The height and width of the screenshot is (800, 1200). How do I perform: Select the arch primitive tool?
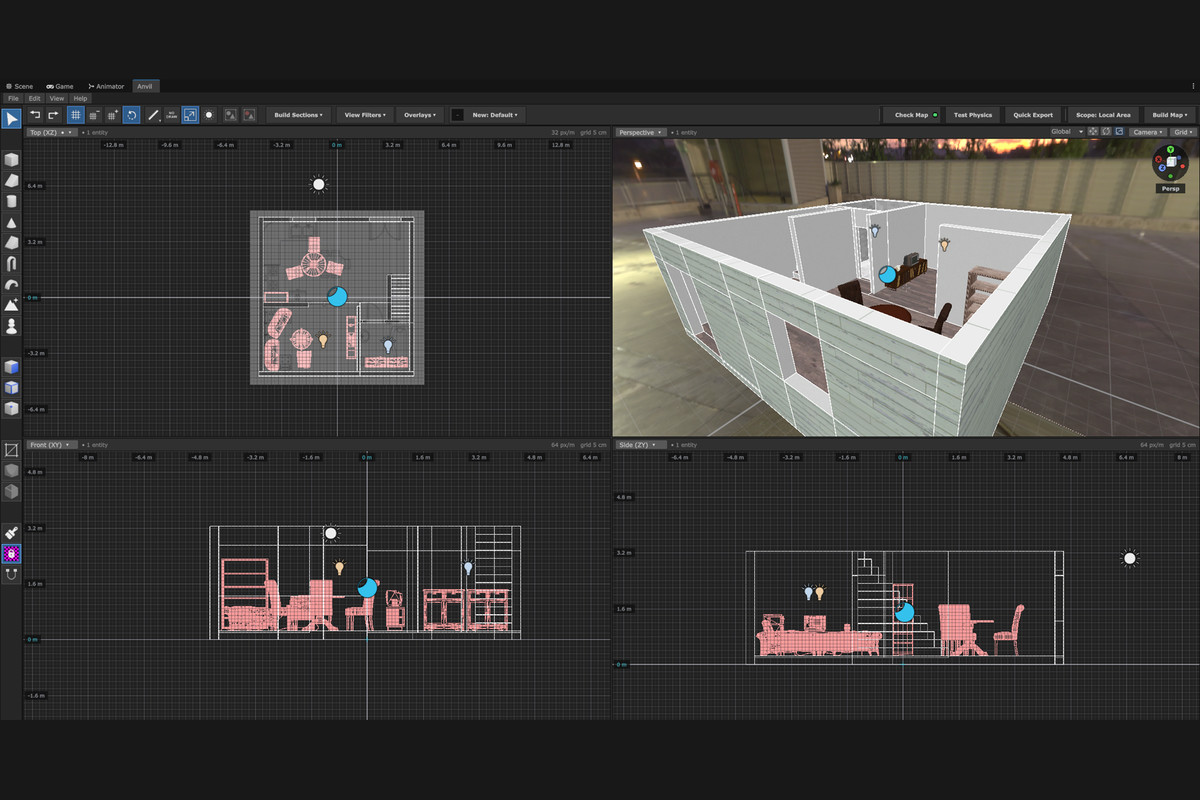[11, 264]
